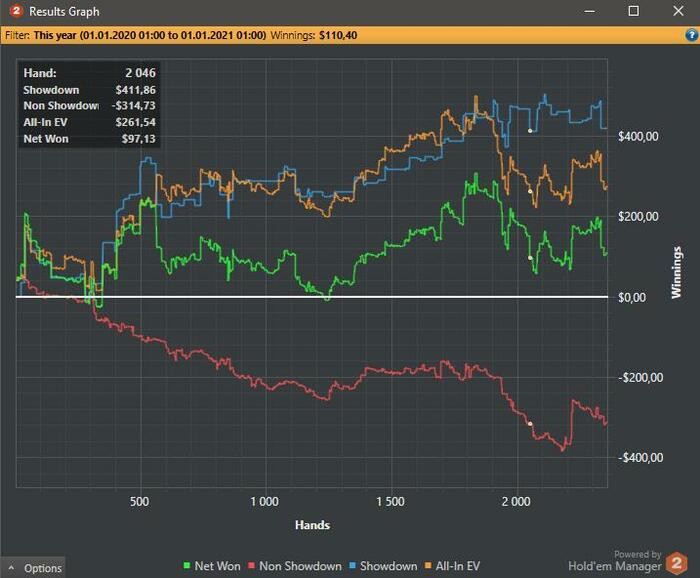Screen dimensions: 700x578
Task: Close the Results Graph window
Action: click(x=678, y=11)
